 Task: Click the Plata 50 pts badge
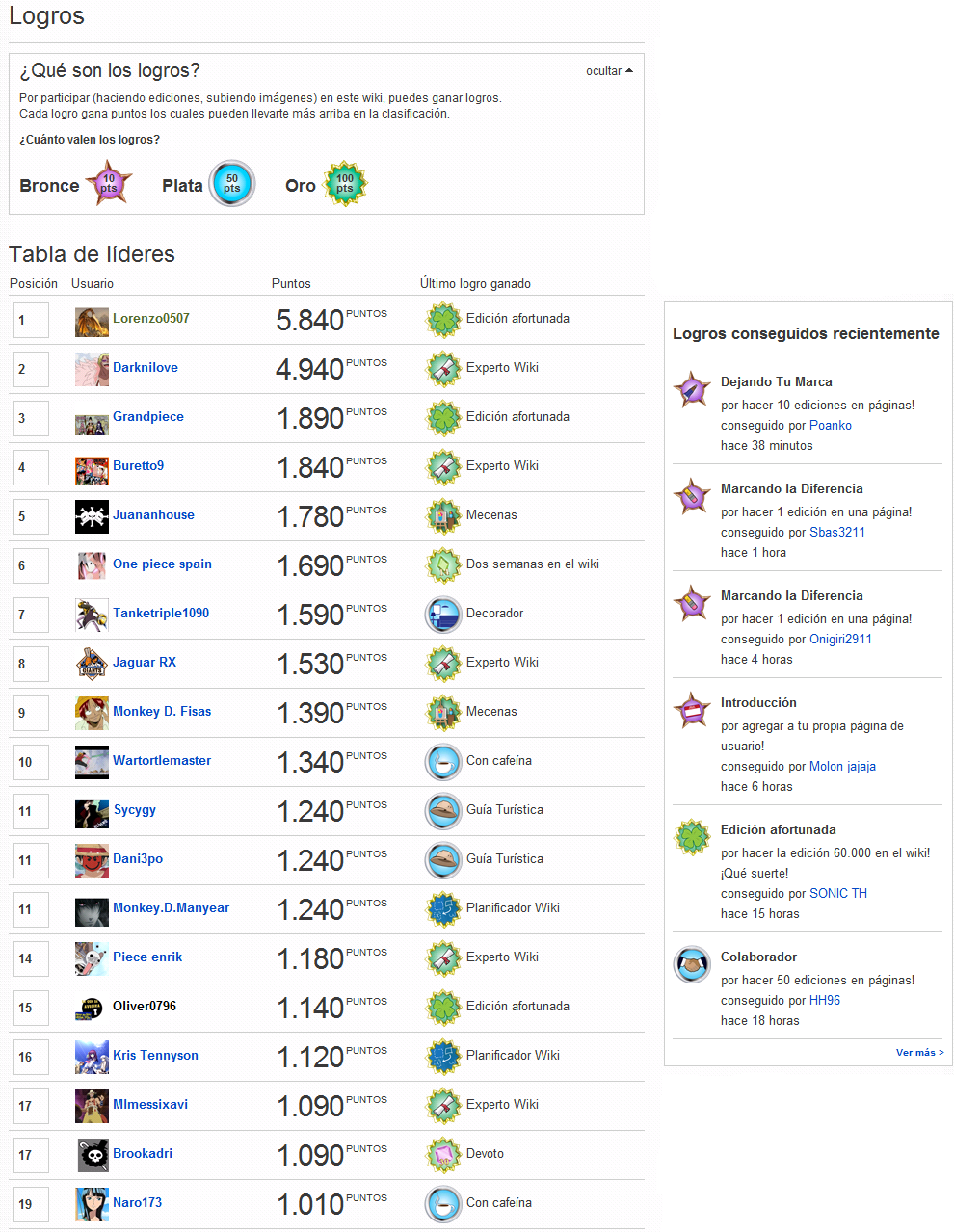tap(232, 183)
